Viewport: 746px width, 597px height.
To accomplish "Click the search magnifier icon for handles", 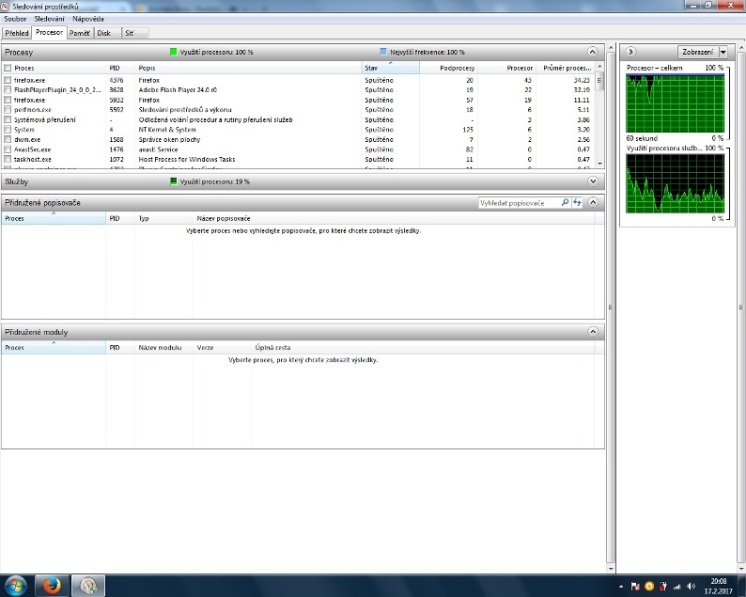I will 565,203.
